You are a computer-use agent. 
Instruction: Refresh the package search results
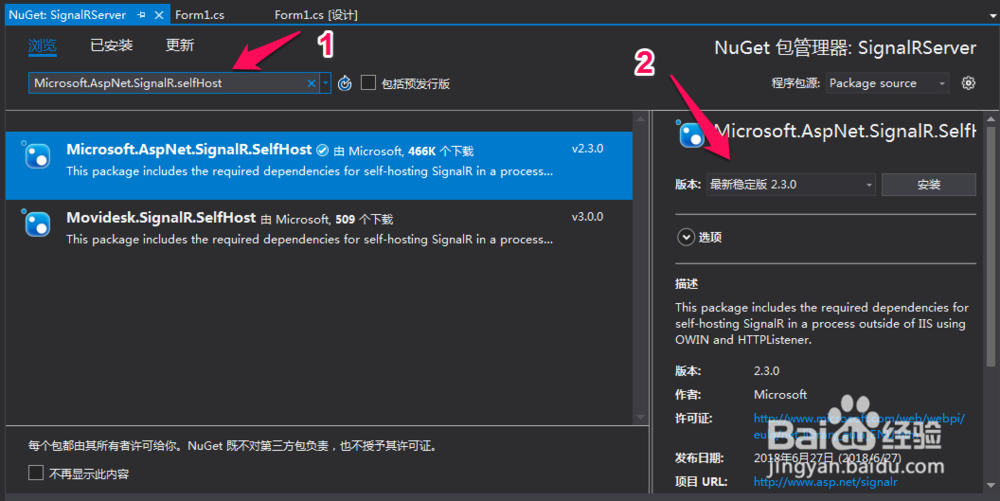click(345, 84)
